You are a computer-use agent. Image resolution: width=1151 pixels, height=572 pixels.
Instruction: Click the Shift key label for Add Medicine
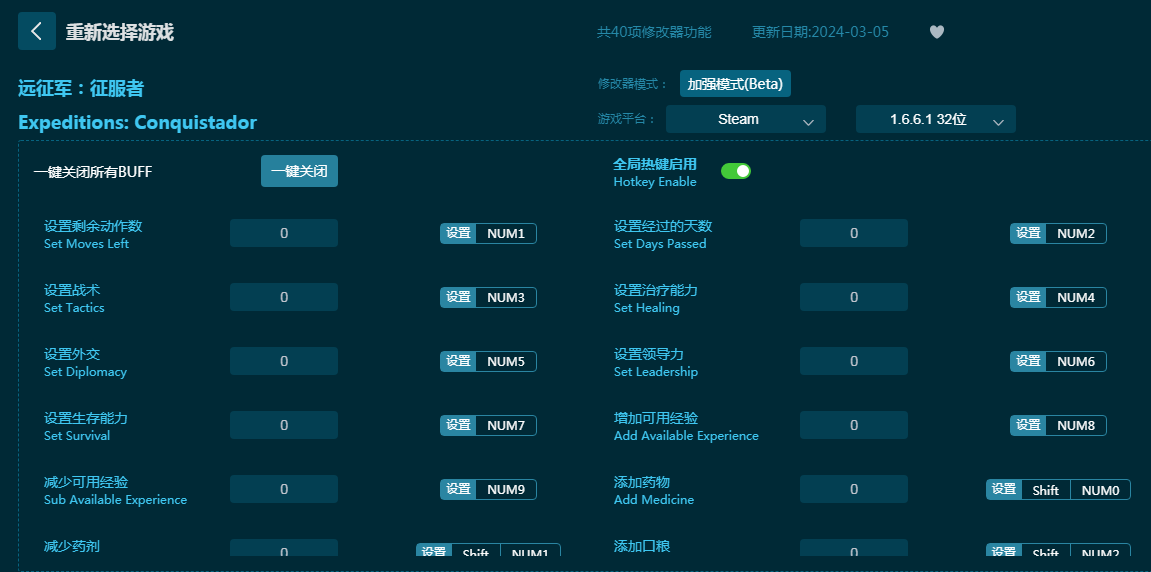click(1045, 489)
